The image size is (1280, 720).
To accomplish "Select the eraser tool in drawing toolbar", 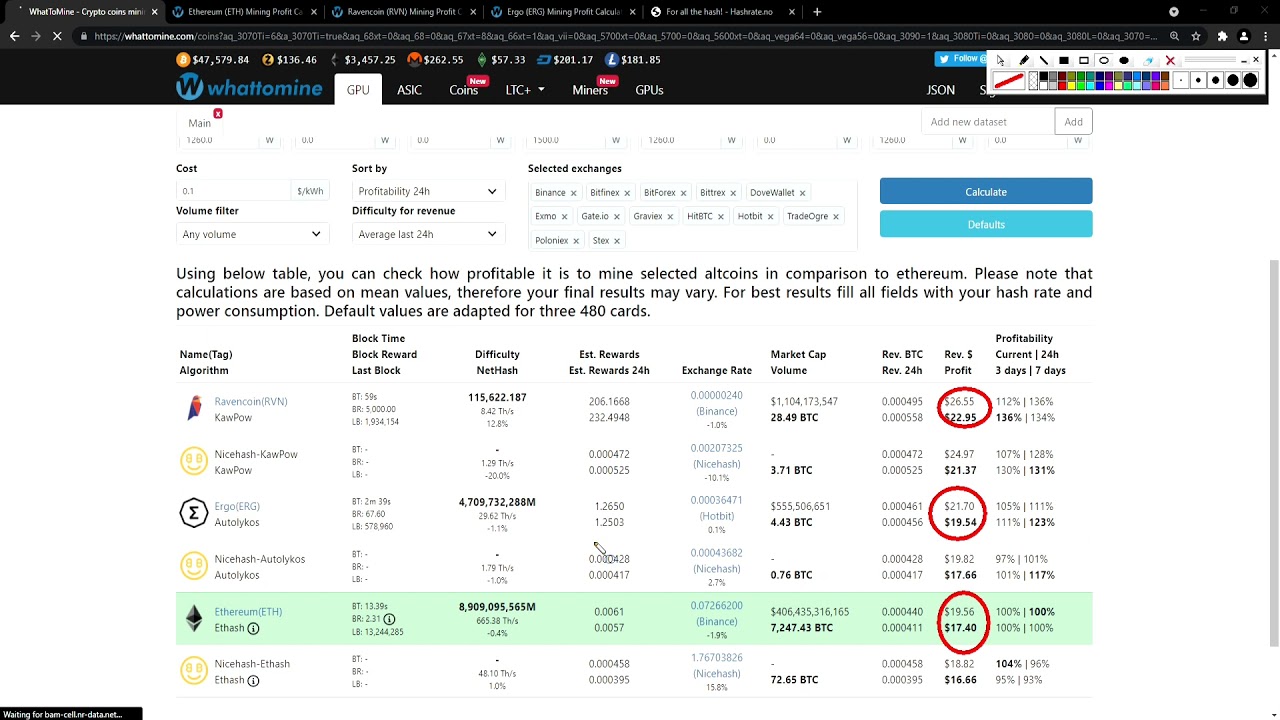I will 1148,61.
